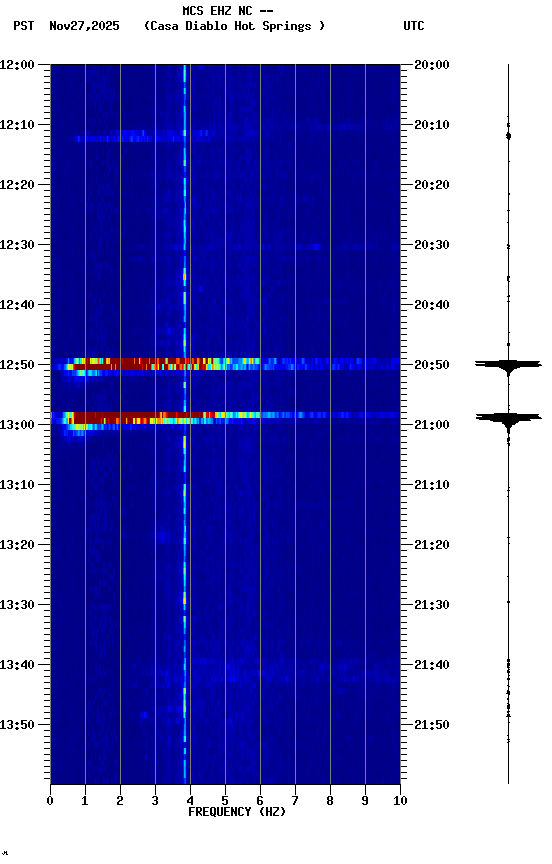Click the 2 Hz frequency tick label
The image size is (552, 864).
pos(120,801)
